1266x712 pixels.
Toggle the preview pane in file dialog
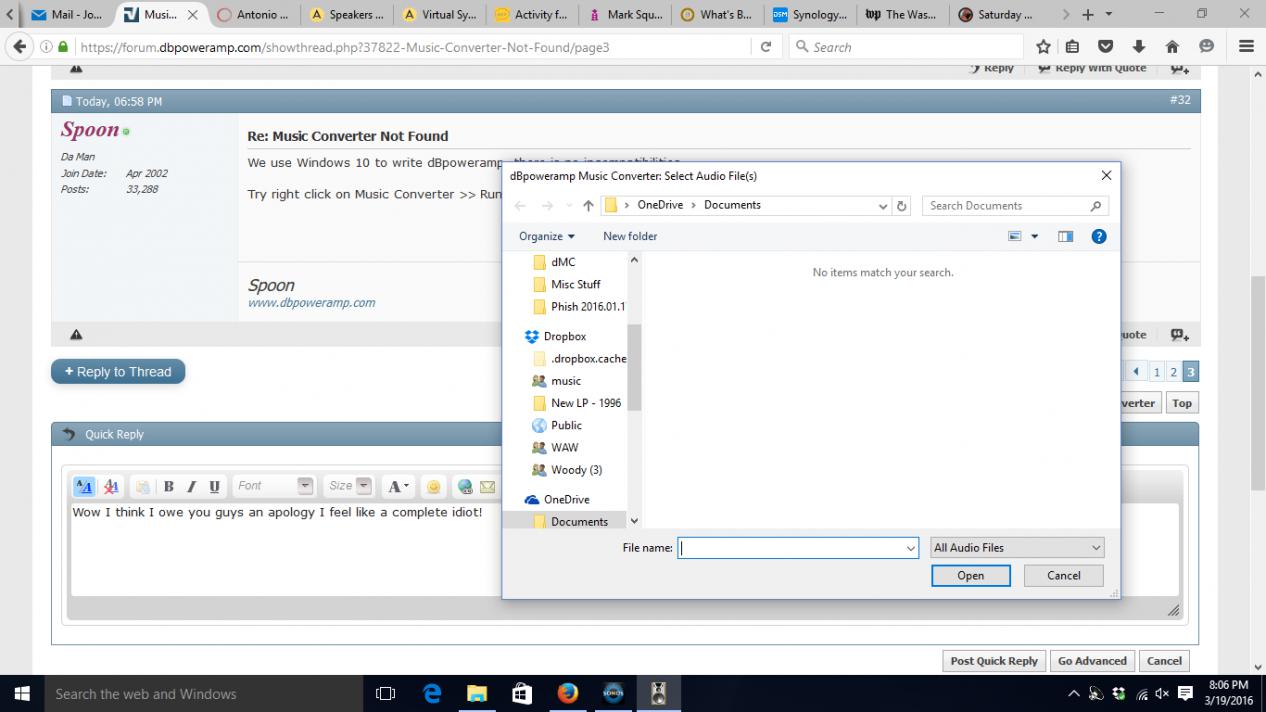tap(1065, 237)
